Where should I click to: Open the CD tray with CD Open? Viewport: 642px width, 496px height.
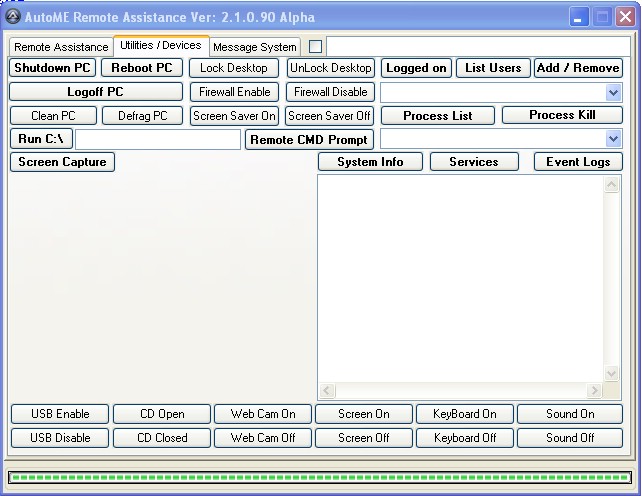click(162, 414)
